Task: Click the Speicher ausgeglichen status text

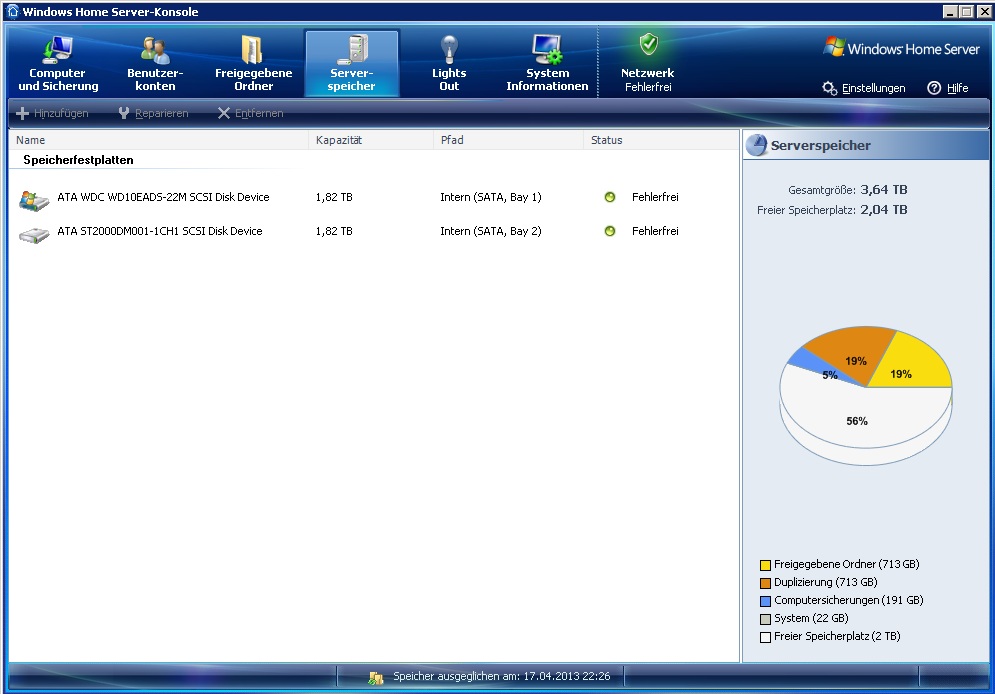Action: [x=501, y=676]
